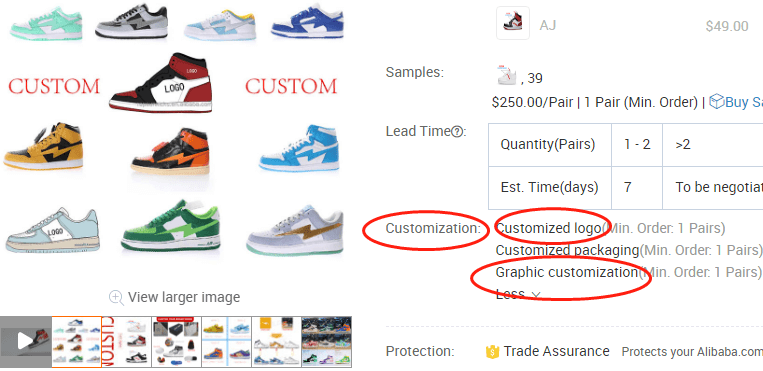The image size is (763, 371).
Task: Open the Buy Sample link
Action: pos(736,102)
